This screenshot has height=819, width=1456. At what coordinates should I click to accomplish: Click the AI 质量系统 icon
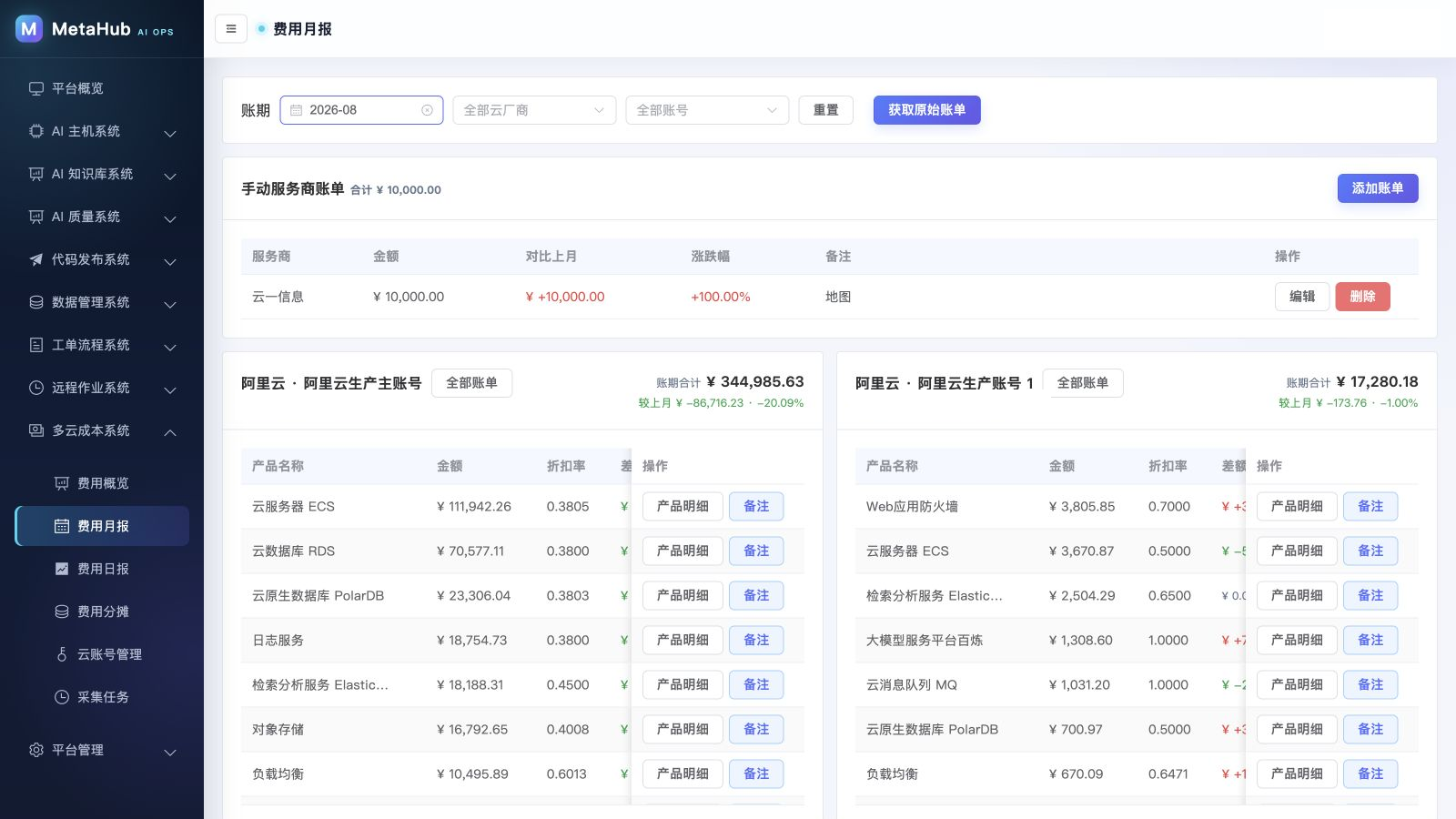(x=36, y=217)
